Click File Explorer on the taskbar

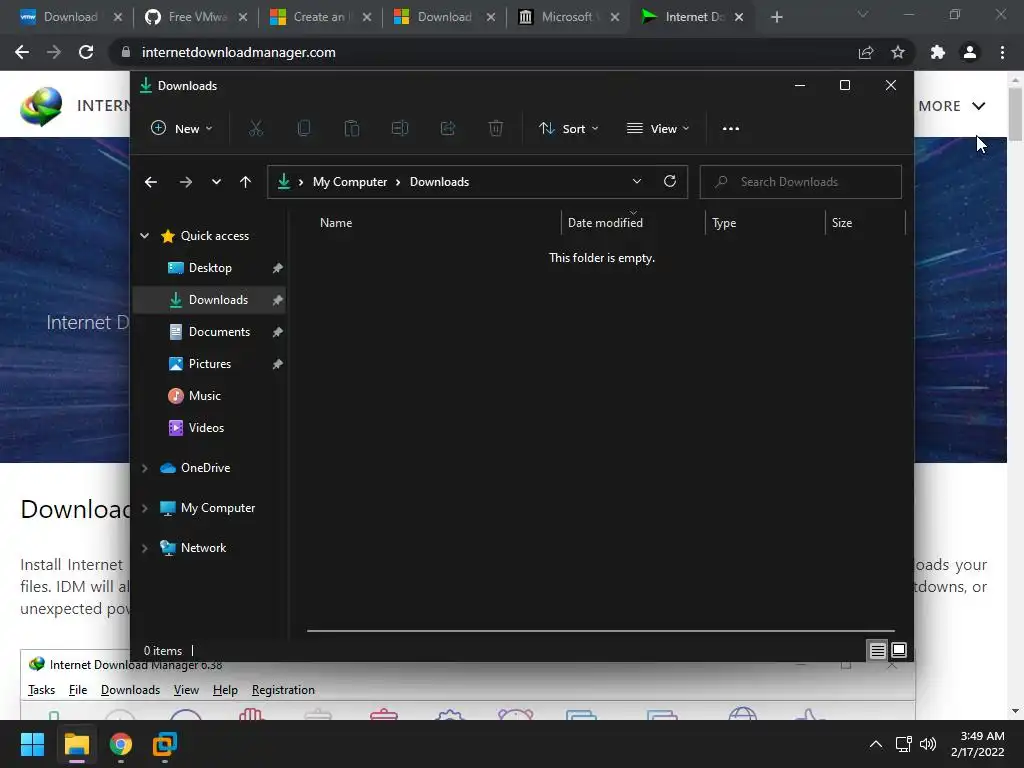point(76,744)
